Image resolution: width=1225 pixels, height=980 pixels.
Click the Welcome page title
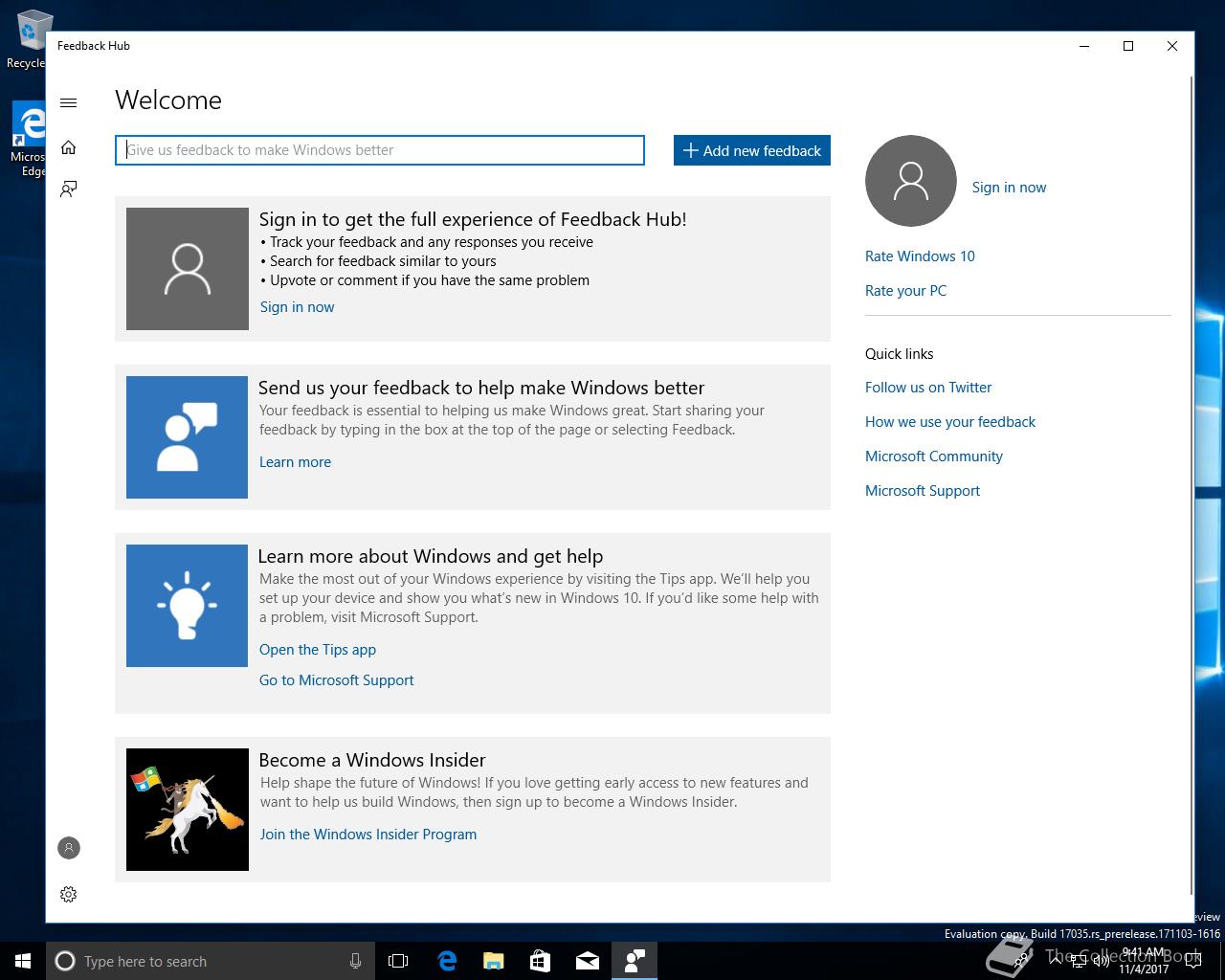[168, 100]
